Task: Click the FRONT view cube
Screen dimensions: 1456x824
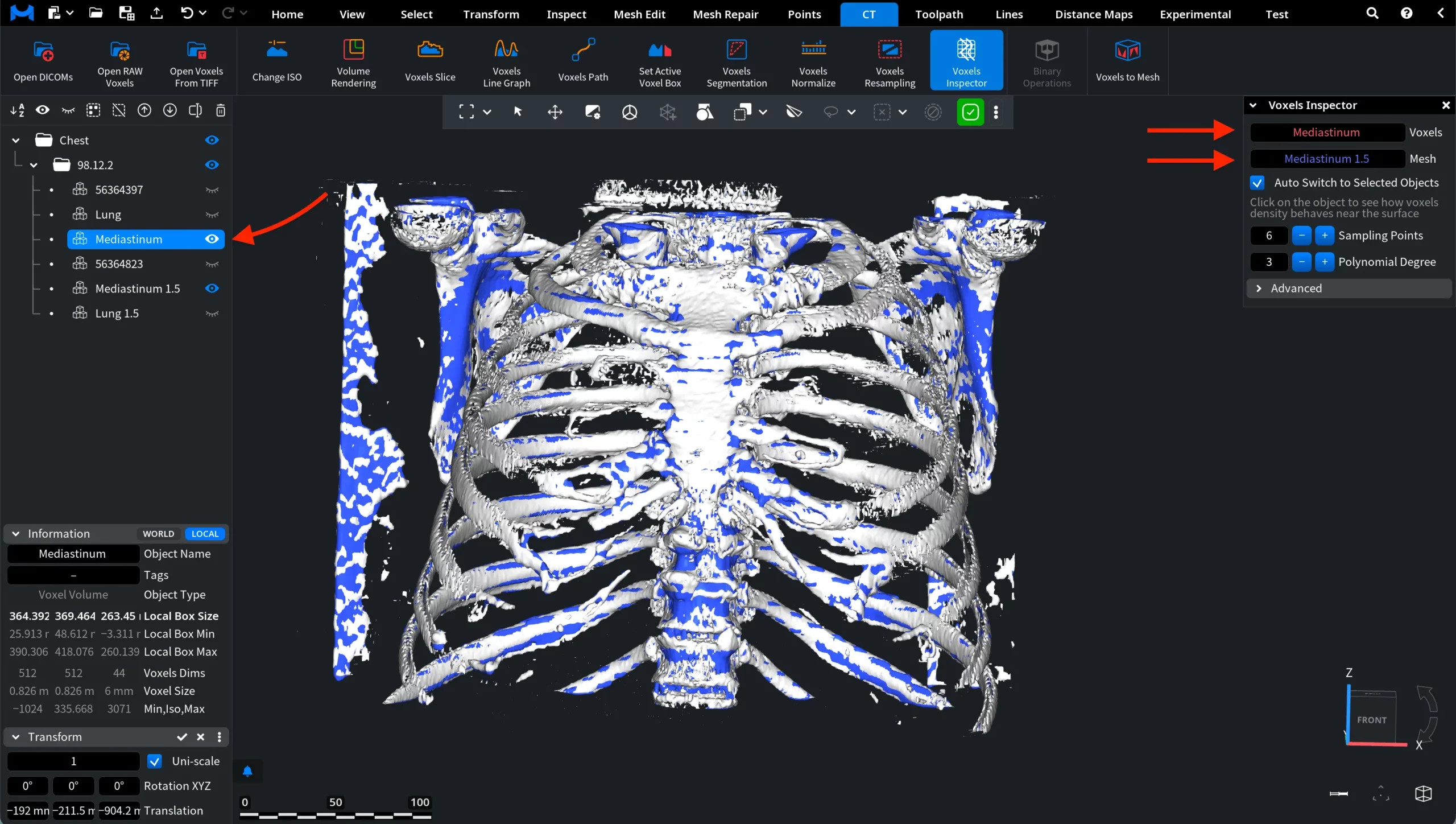Action: tap(1372, 719)
